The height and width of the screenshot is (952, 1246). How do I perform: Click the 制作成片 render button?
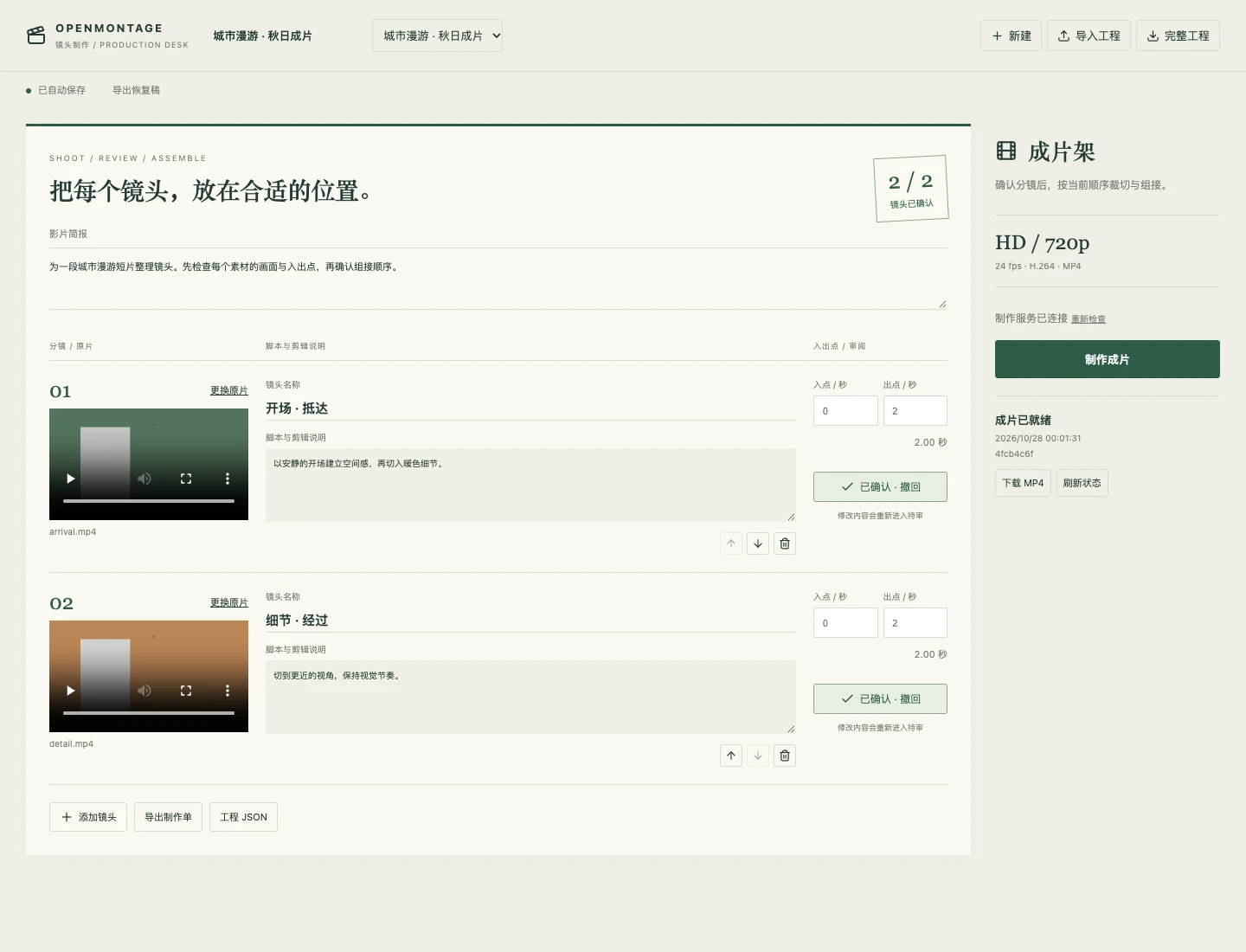pos(1108,359)
